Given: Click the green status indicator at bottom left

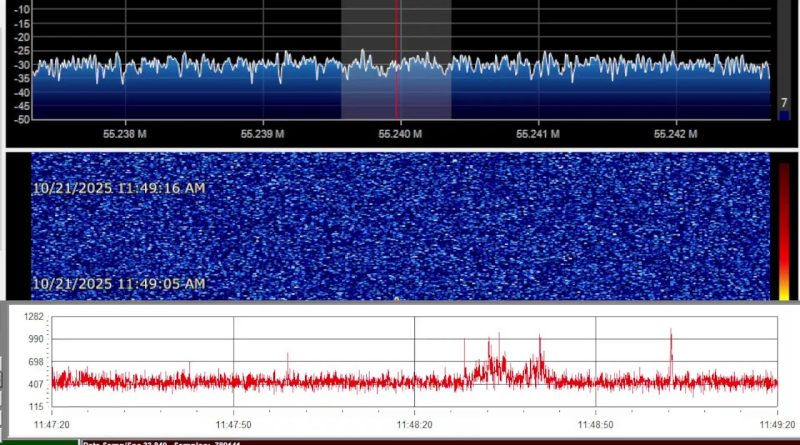Looking at the screenshot, I should coord(40,442).
